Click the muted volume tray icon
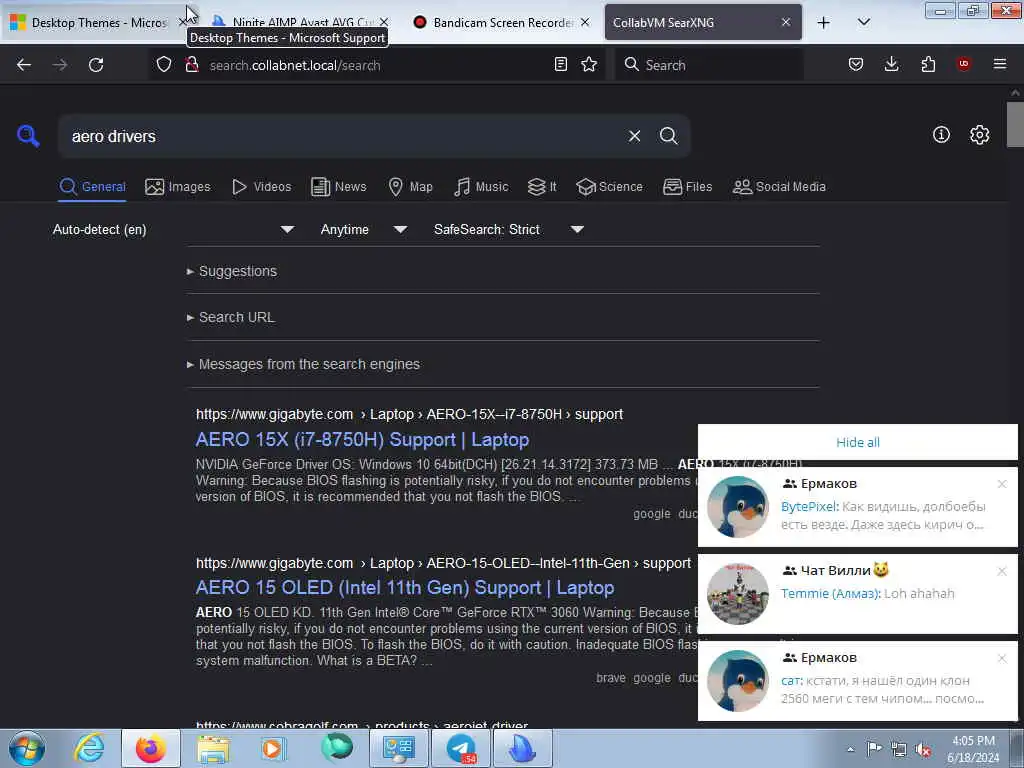The width and height of the screenshot is (1024, 768). pyautogui.click(x=923, y=750)
